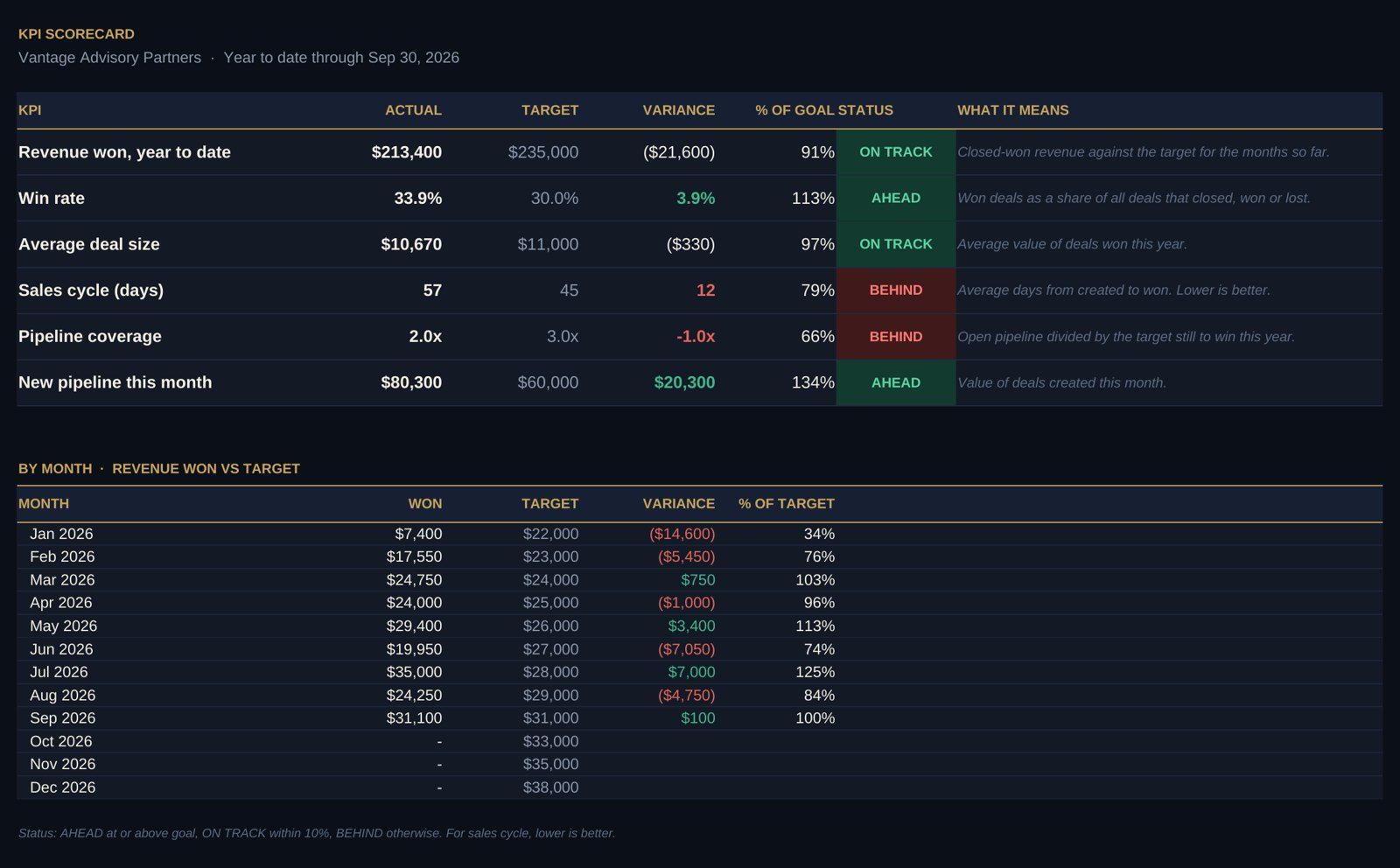Click the 33.9% win rate actual
1400x868 pixels.
coord(417,199)
